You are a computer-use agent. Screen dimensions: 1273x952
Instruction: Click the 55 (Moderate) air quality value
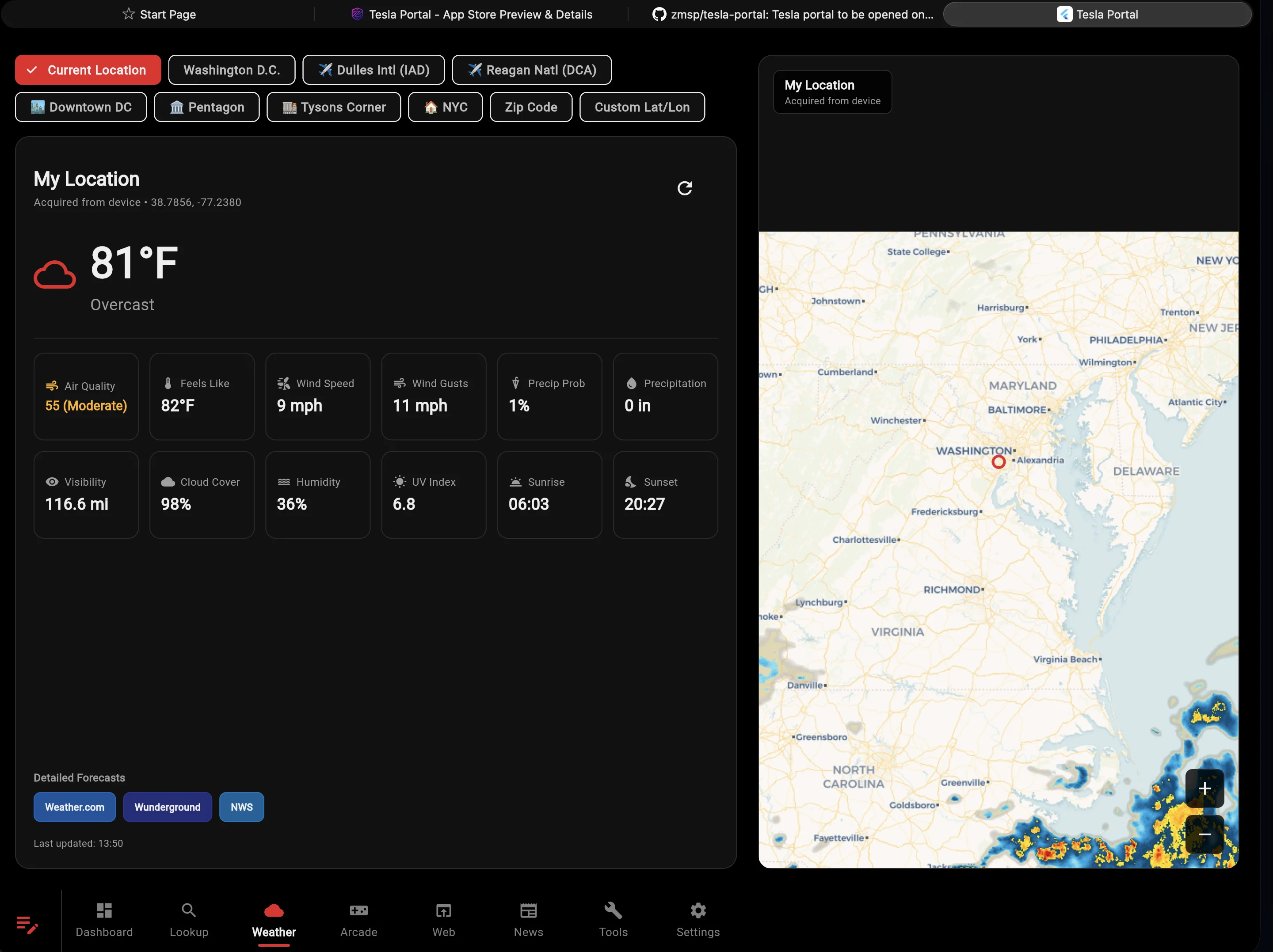click(86, 406)
